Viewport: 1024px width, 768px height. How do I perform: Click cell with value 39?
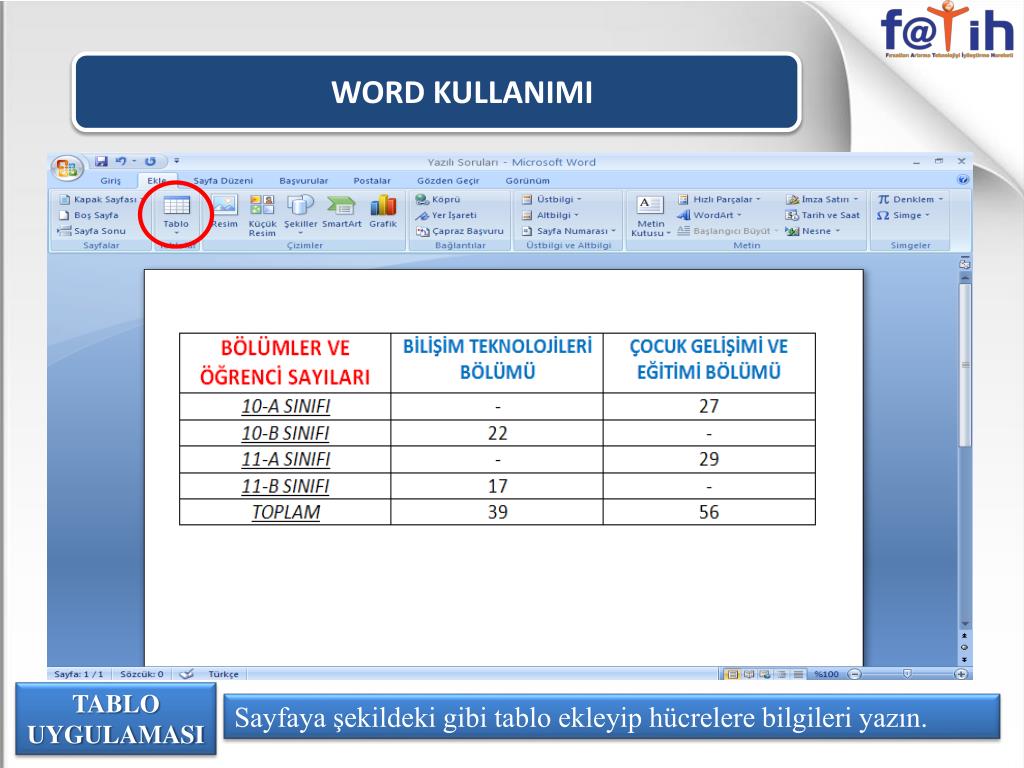(x=498, y=512)
